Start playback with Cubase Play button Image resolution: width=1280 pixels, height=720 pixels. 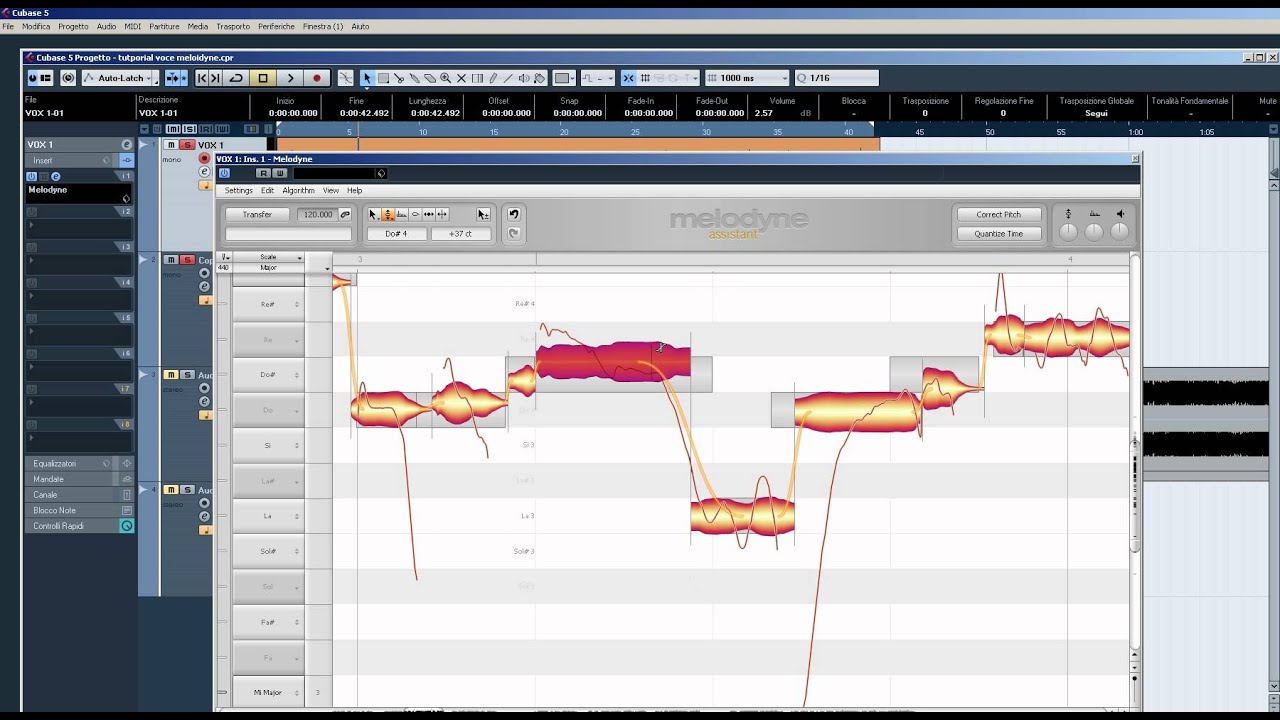coord(290,78)
